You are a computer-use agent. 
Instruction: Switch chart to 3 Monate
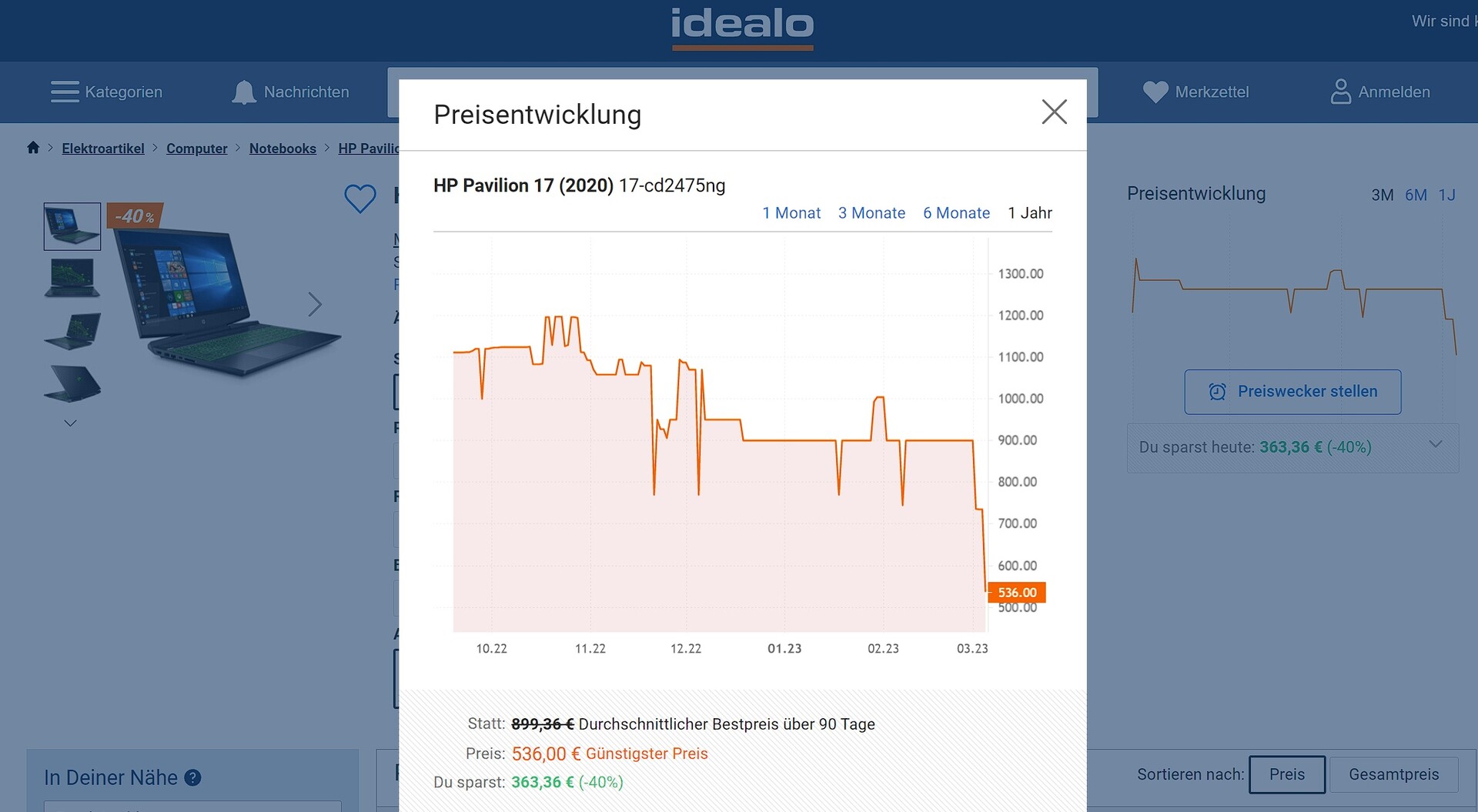(x=871, y=213)
